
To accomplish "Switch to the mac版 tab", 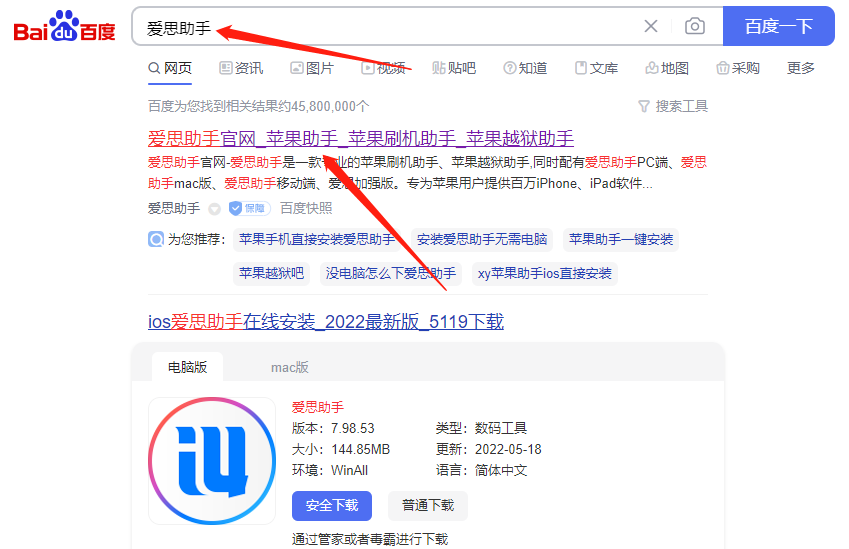I will click(290, 368).
